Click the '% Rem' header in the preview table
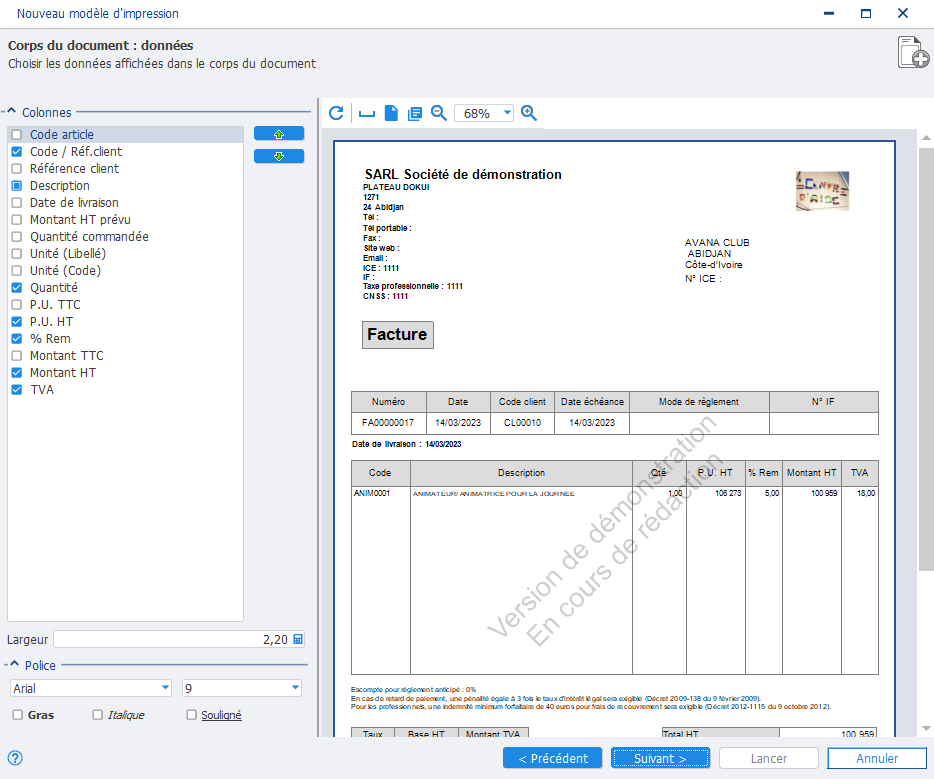Viewport: 934px width, 779px height. [x=764, y=473]
